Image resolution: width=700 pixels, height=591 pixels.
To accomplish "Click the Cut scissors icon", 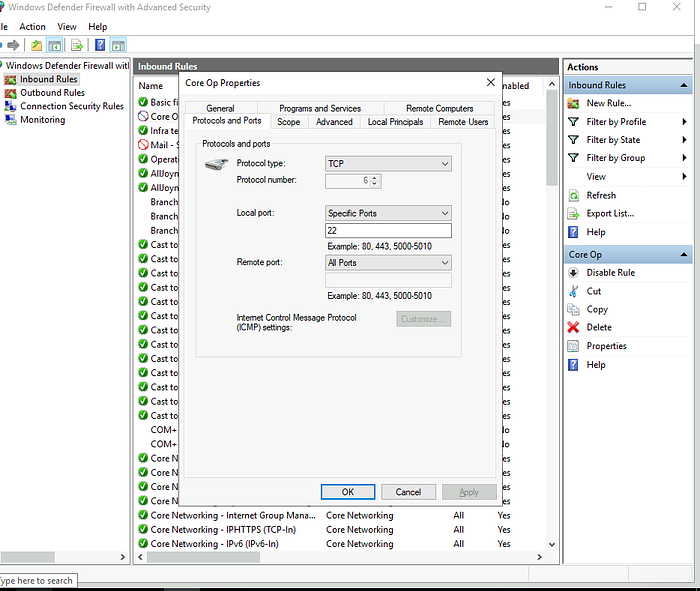I will [x=573, y=291].
